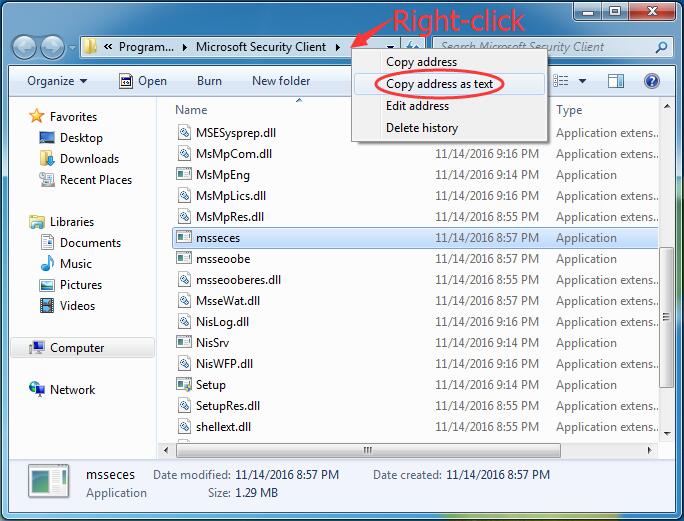Screen dimensions: 684x521
Task: Click the Setup application icon
Action: (184, 384)
